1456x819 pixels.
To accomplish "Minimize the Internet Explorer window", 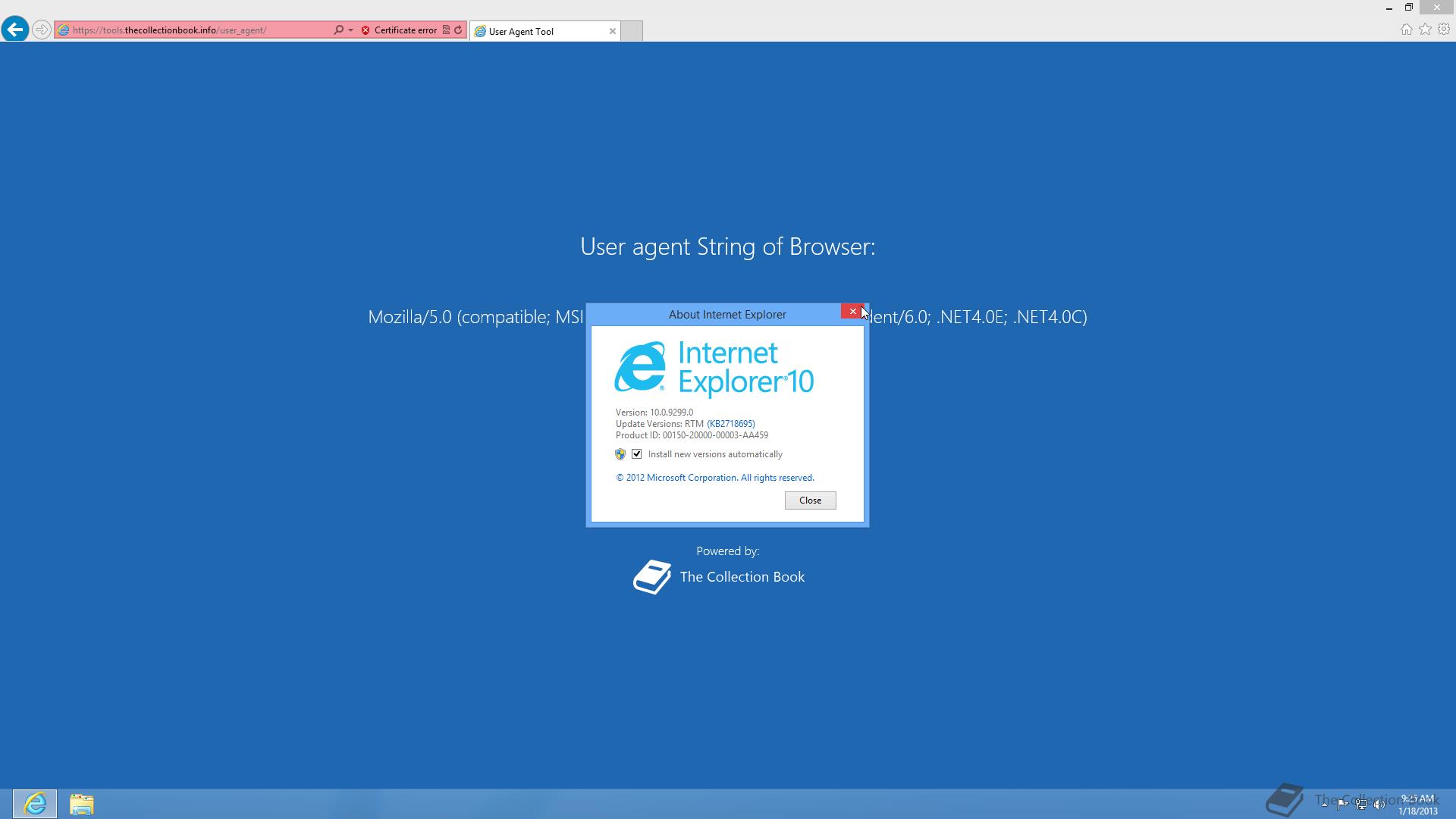I will pos(1389,8).
